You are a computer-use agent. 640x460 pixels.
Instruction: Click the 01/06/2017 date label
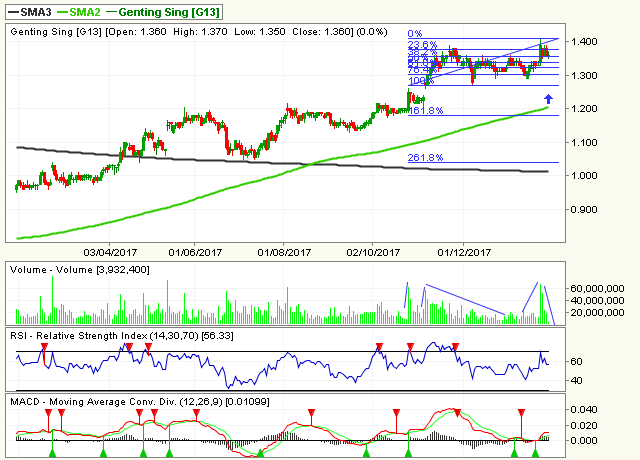[x=195, y=253]
